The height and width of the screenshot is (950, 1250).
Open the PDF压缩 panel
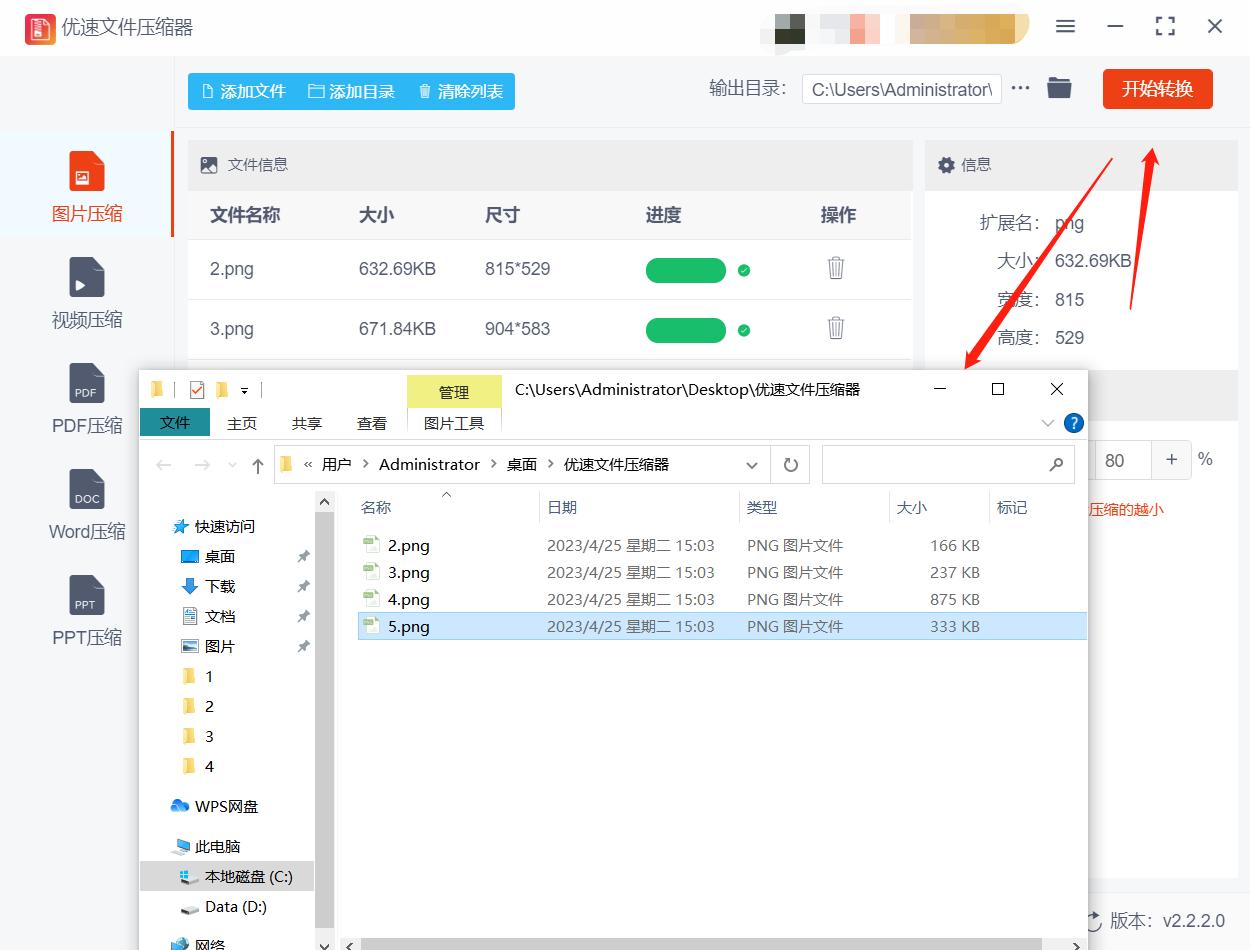point(86,399)
